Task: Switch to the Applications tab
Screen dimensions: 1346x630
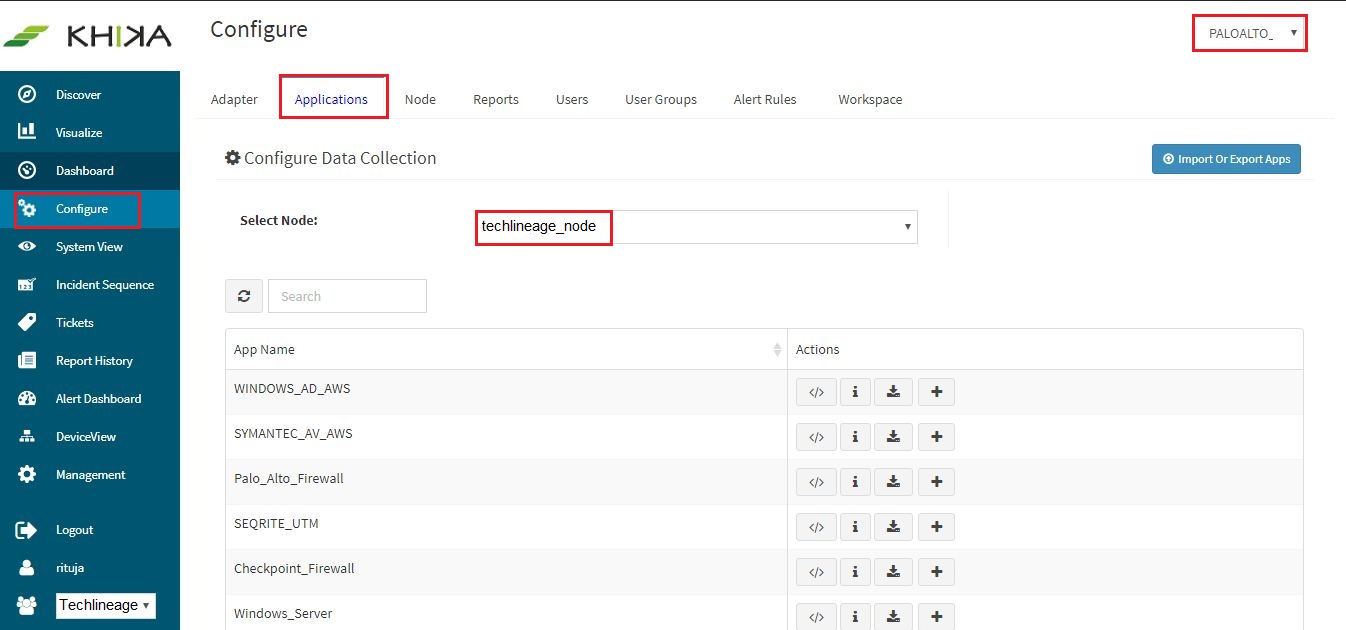Action: tap(331, 99)
